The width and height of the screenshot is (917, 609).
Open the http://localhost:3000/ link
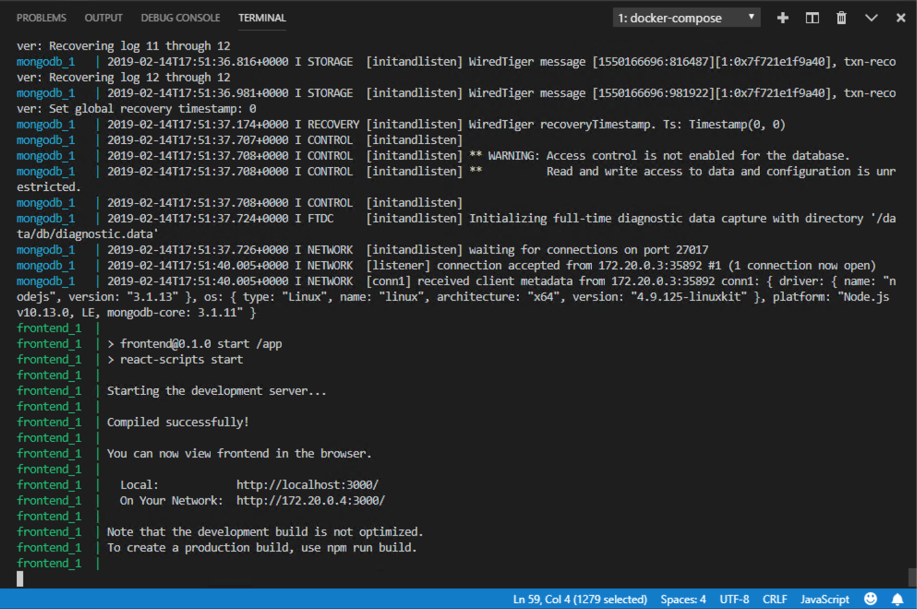[308, 485]
